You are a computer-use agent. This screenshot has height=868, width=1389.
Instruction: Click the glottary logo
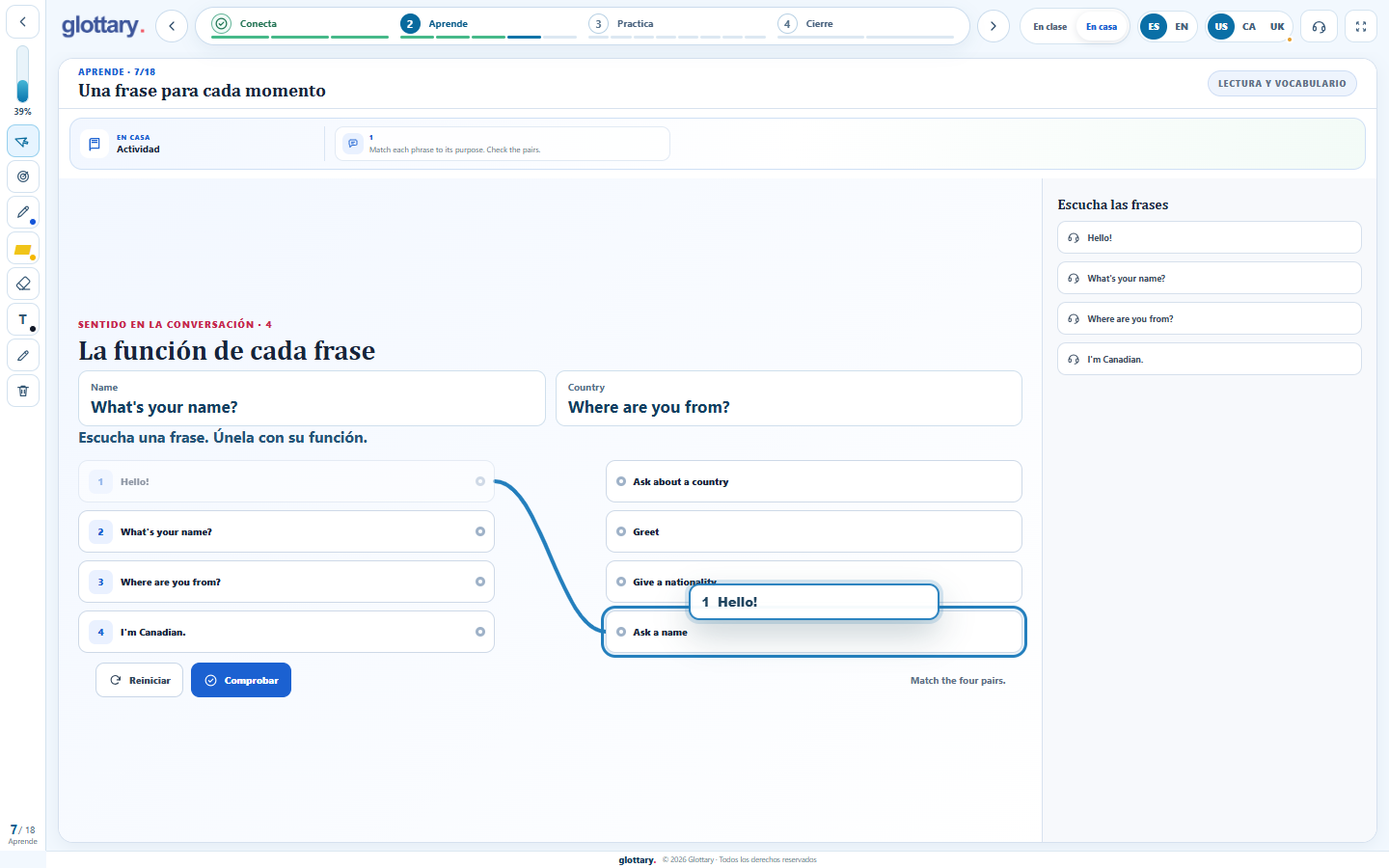102,26
